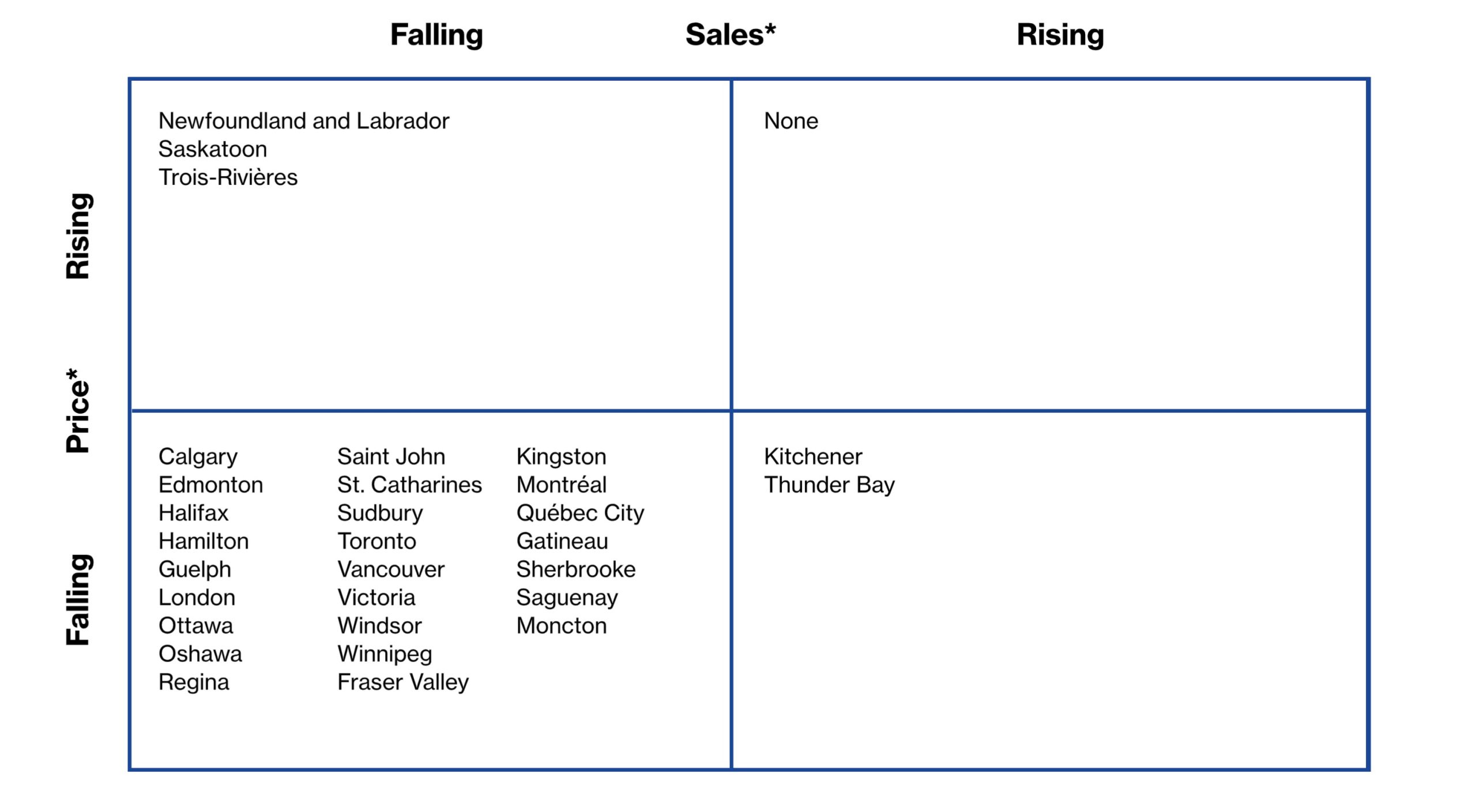This screenshot has height=812, width=1476.
Task: Select Newfoundland and Labrador text
Action: (x=304, y=121)
